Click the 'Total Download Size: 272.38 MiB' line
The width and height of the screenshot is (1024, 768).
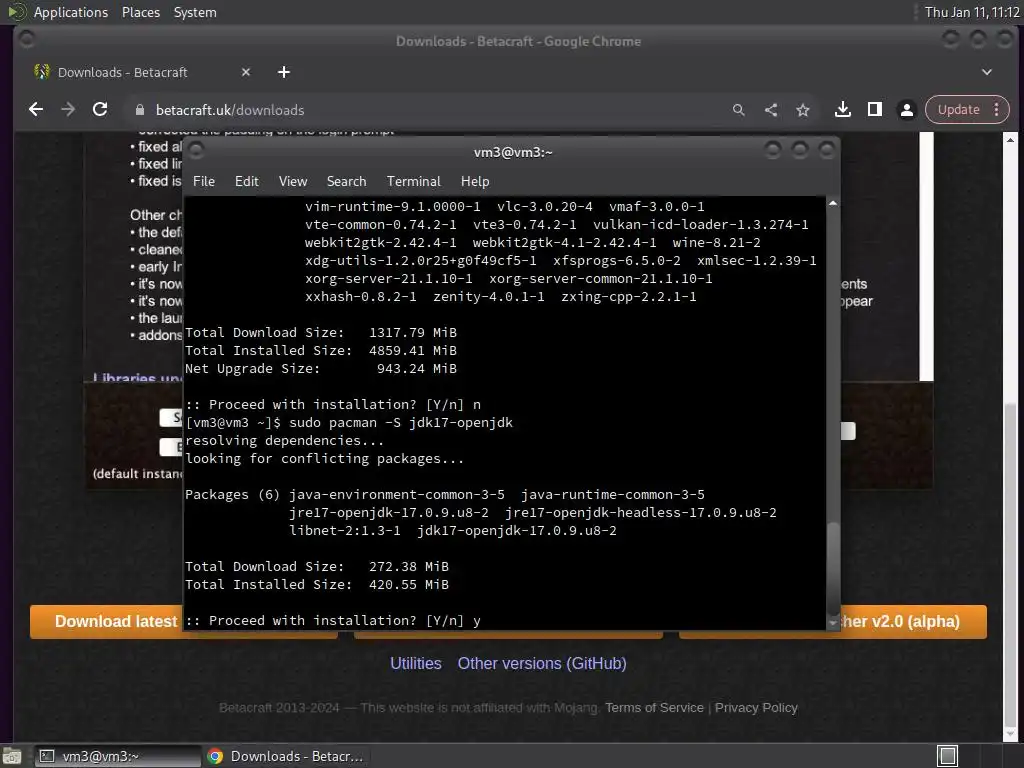[317, 567]
